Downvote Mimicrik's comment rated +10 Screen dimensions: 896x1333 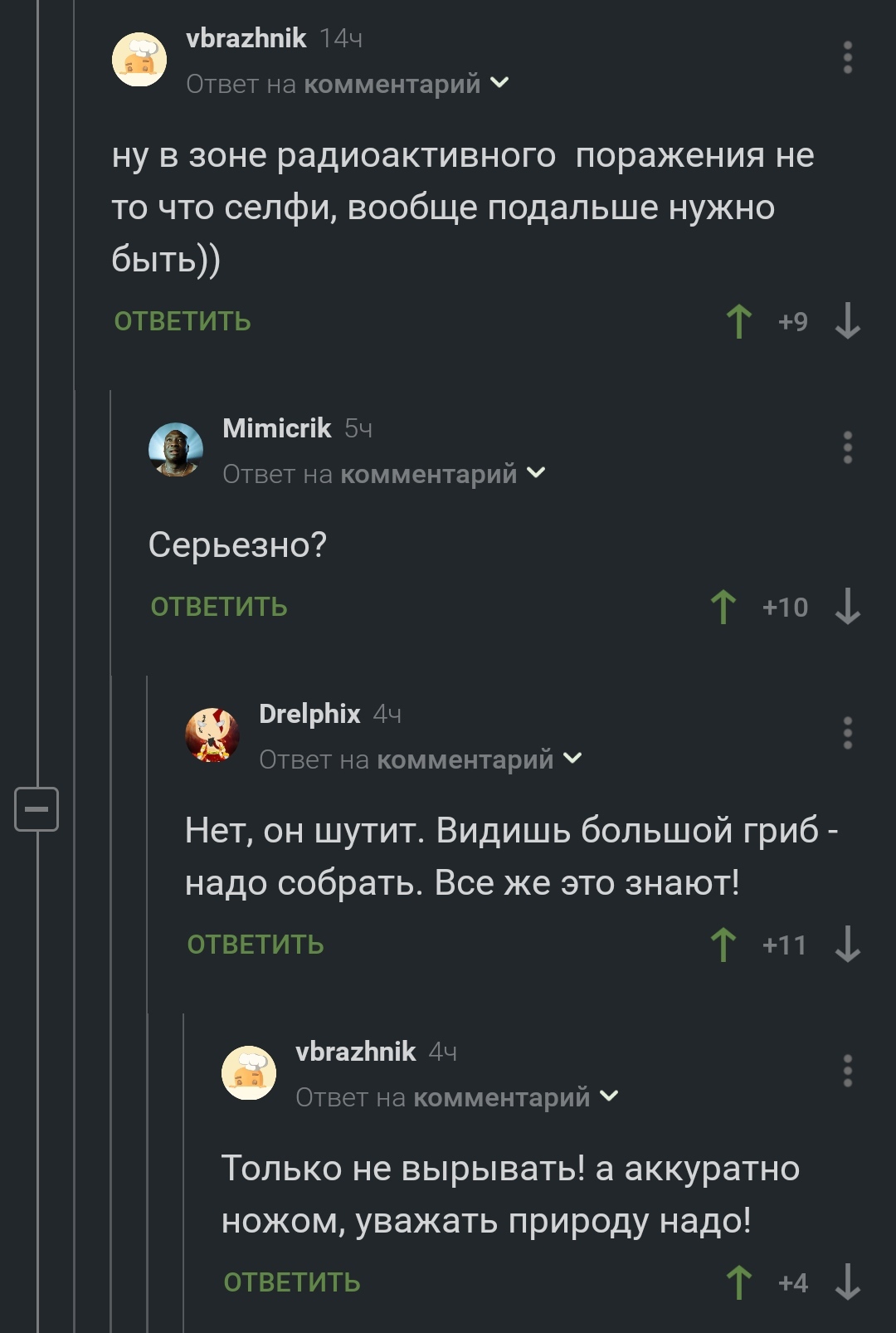pyautogui.click(x=847, y=607)
